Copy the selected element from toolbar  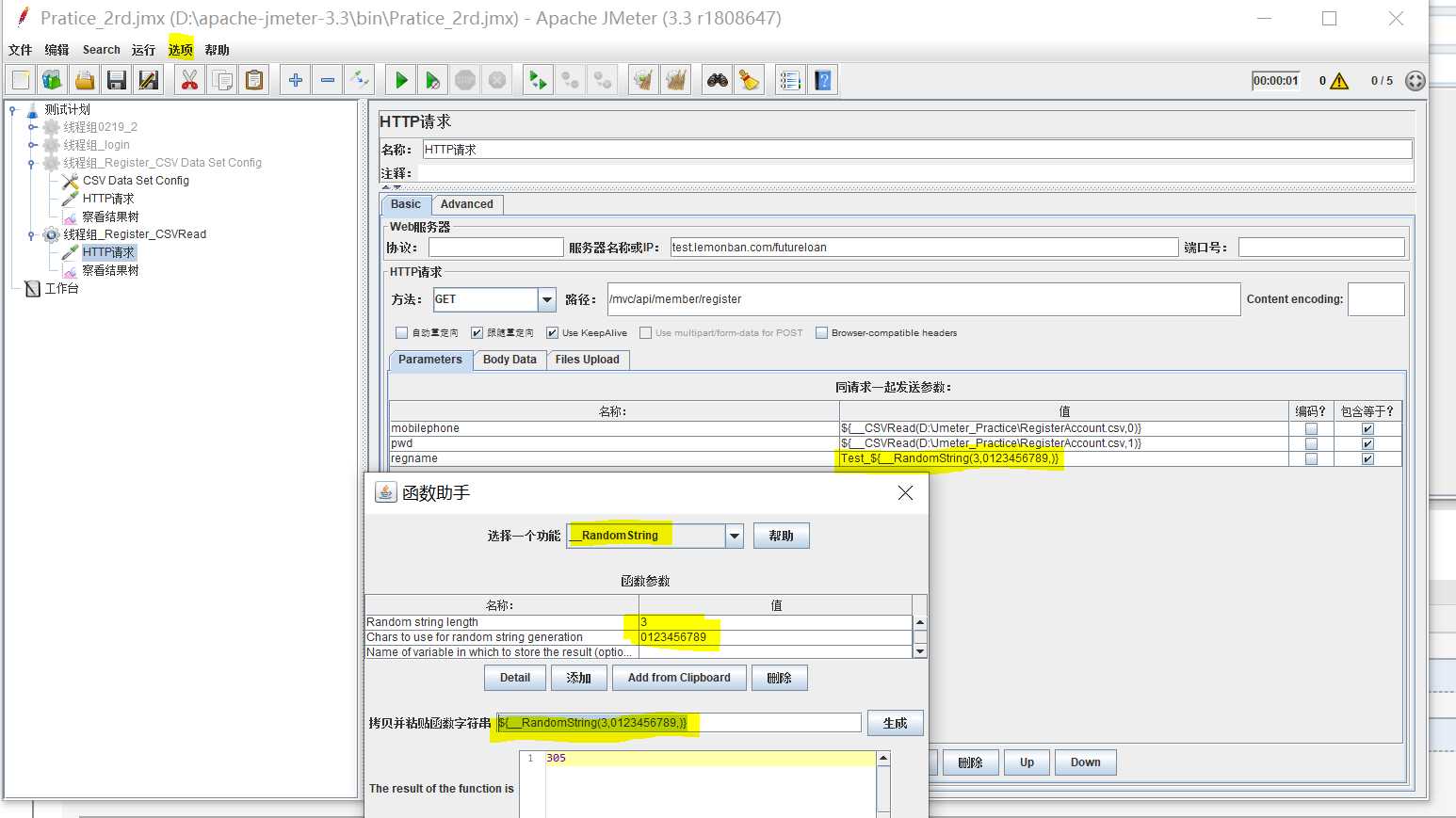(x=222, y=80)
